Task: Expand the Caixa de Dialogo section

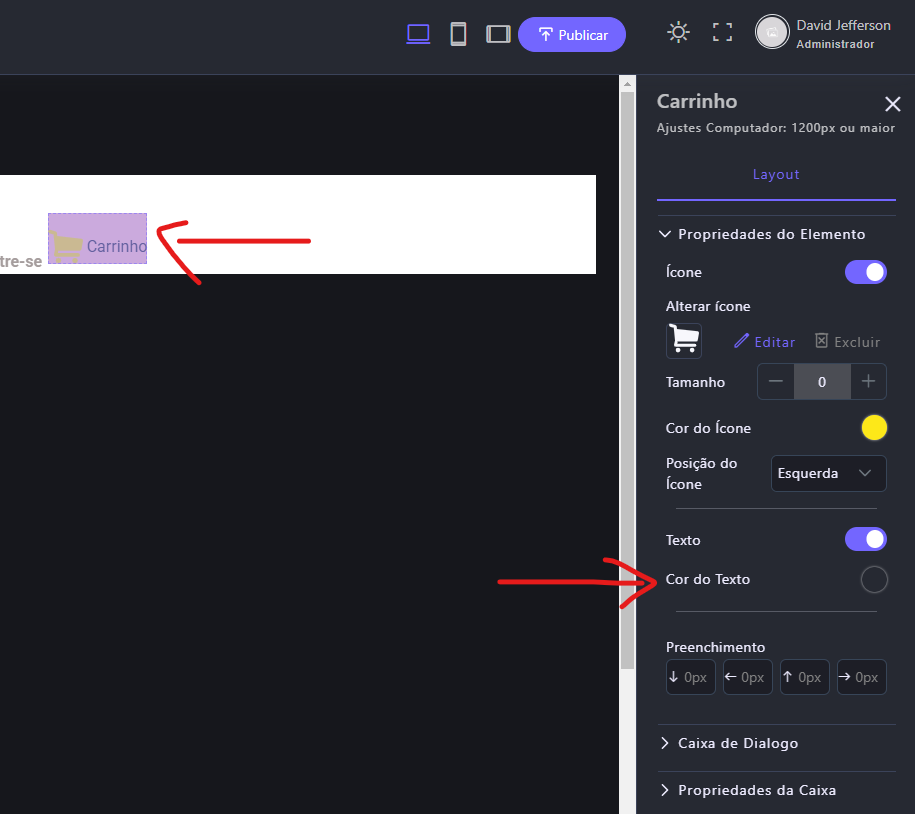Action: (x=738, y=743)
